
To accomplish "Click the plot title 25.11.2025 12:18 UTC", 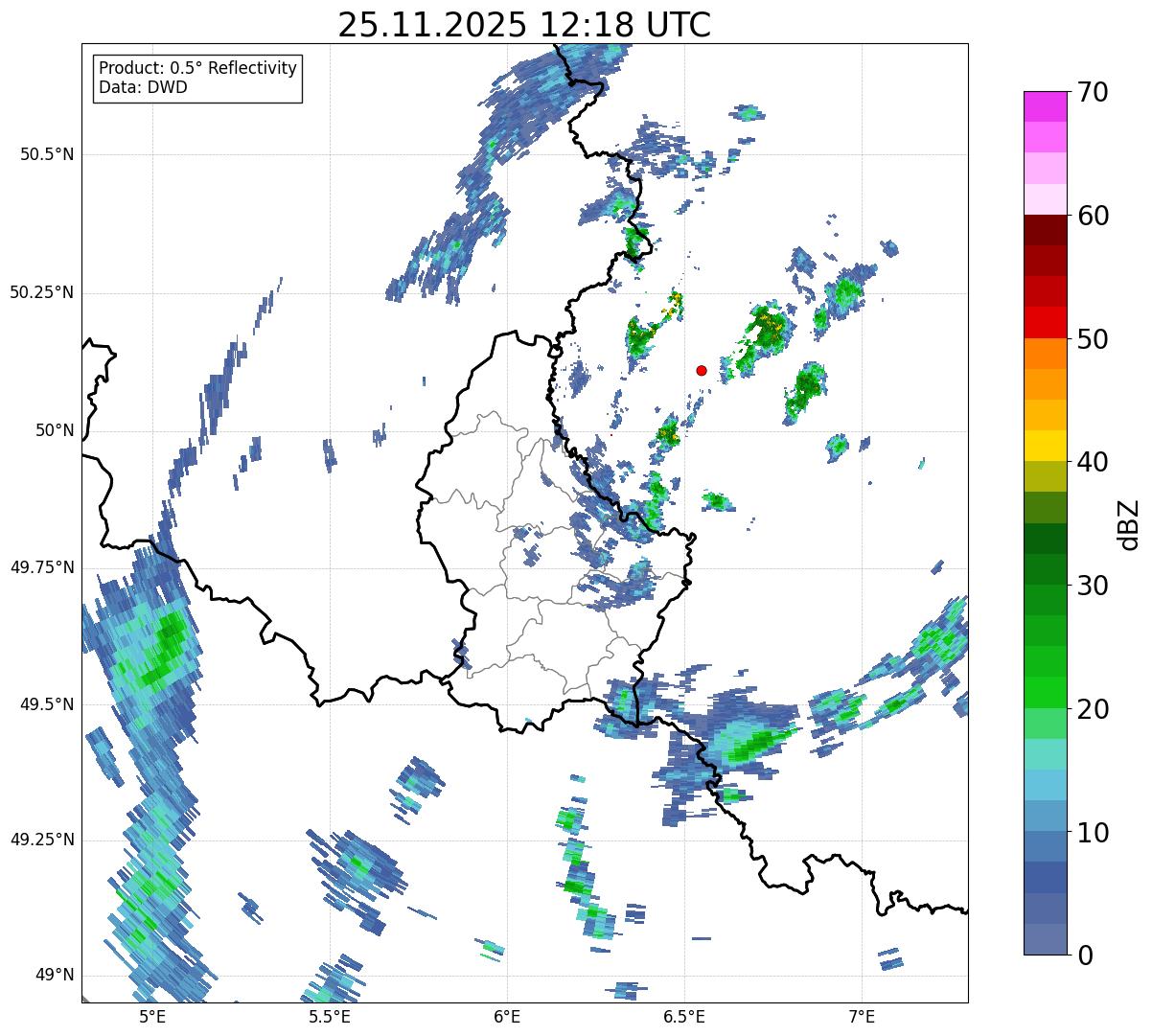I will (524, 24).
